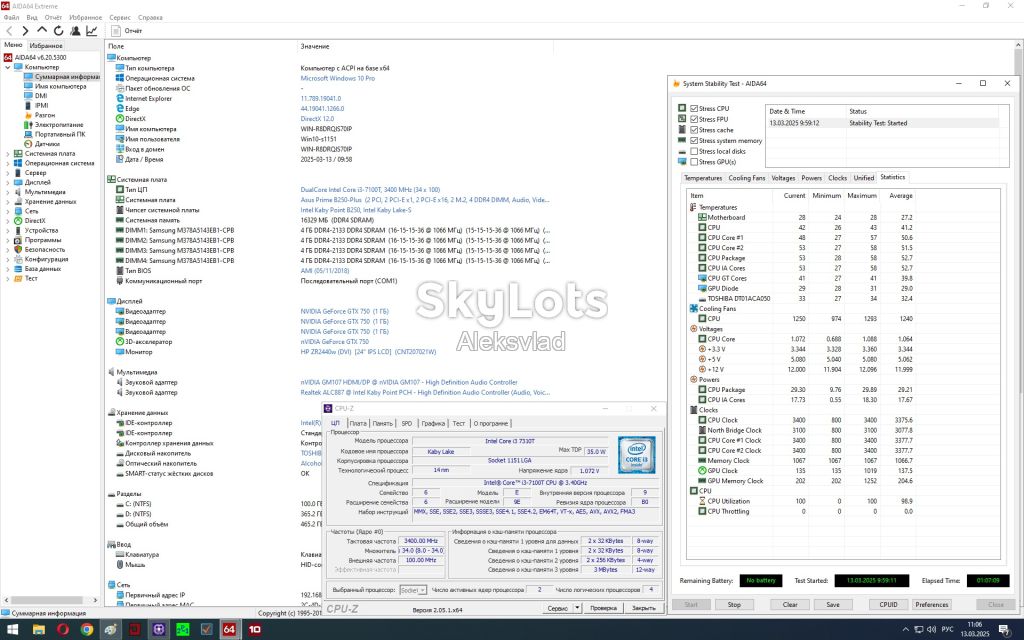Screen dimensions: 1024x640
Task: Click the Clear button in Stability Test
Action: [790, 605]
